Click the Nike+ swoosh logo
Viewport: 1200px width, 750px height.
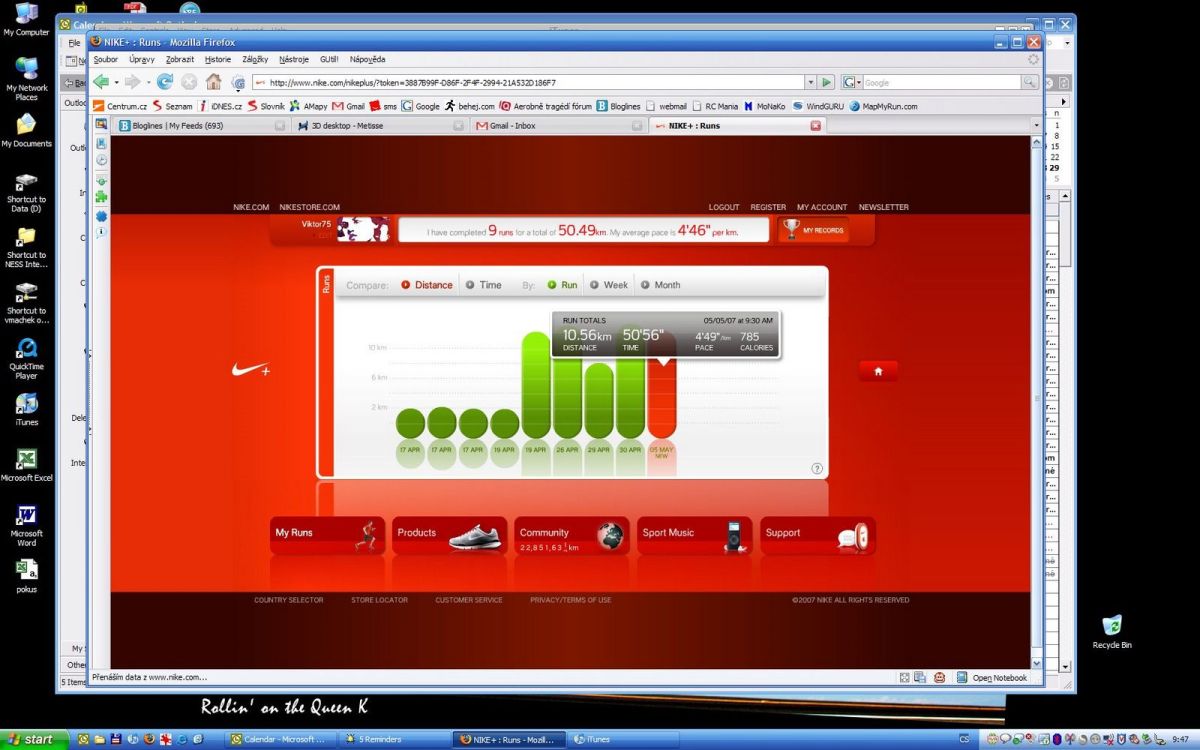[250, 370]
